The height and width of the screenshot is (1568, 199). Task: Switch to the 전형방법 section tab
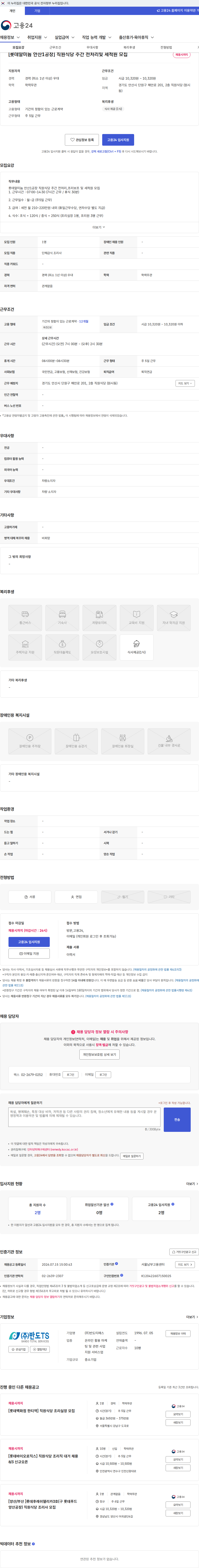click(x=166, y=47)
